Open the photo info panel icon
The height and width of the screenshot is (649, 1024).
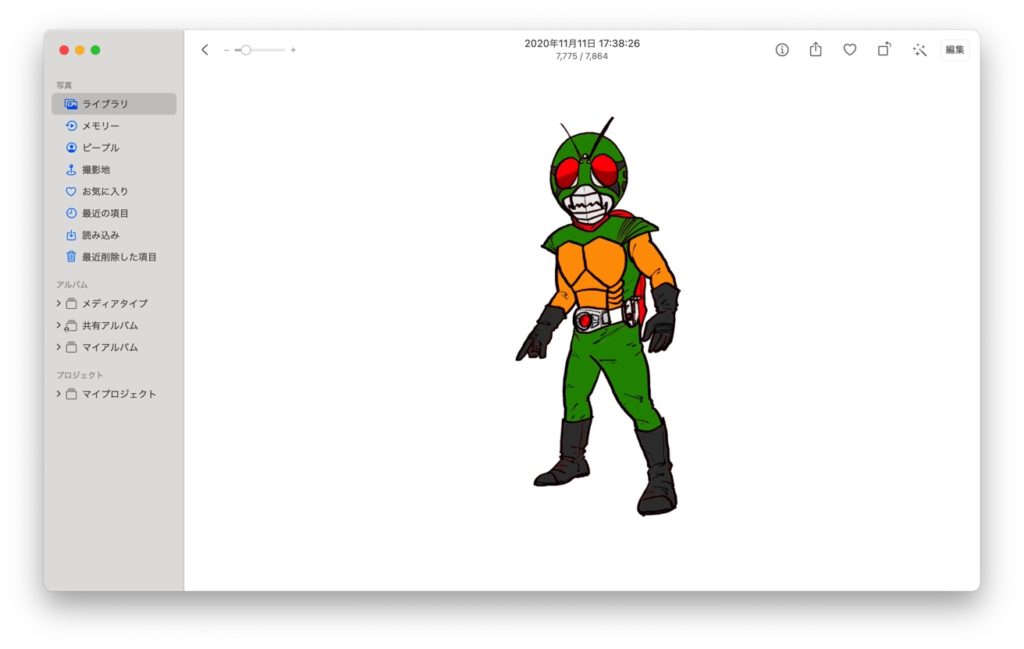point(782,50)
